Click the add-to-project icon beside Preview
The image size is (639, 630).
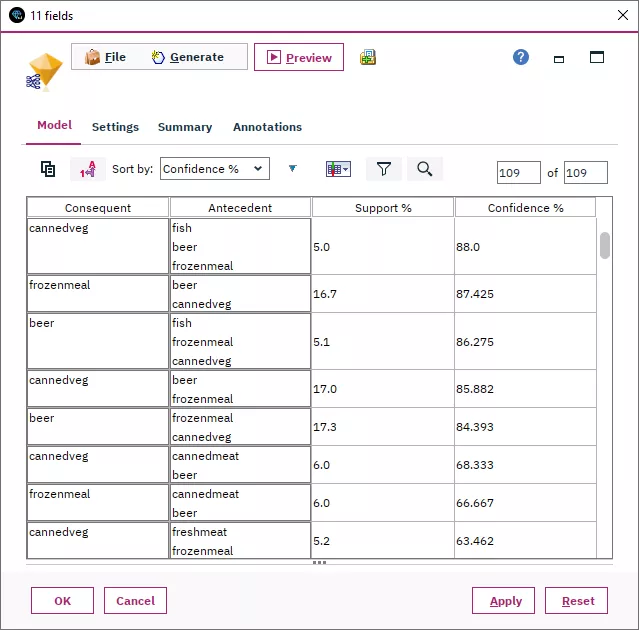pyautogui.click(x=368, y=57)
